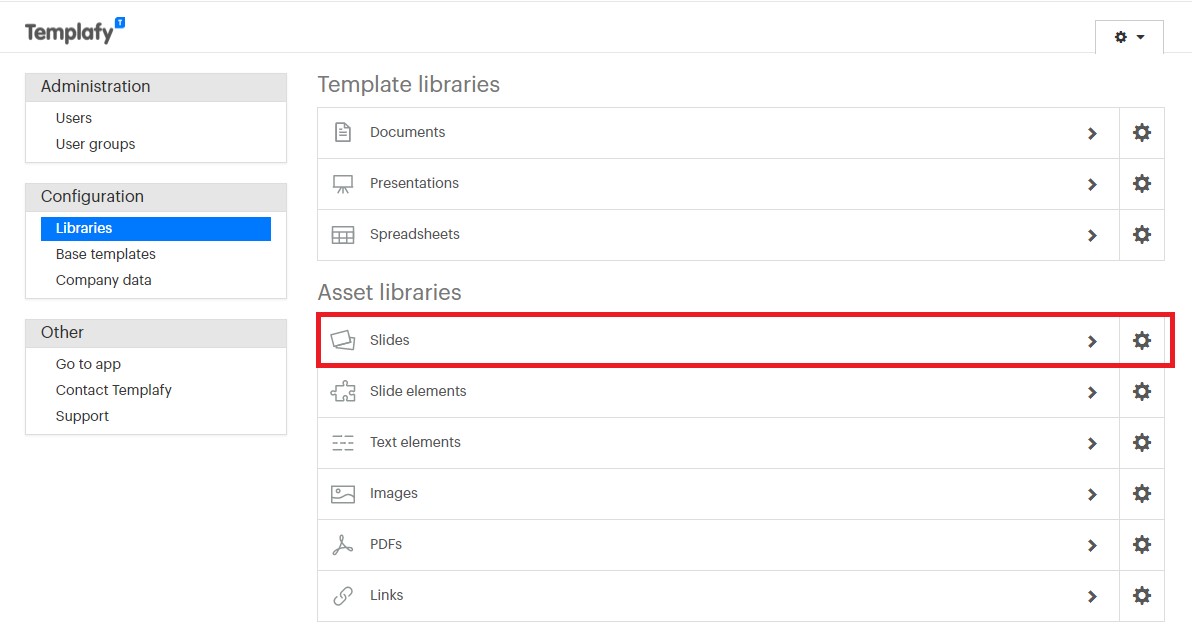Click the Documents template library icon
The height and width of the screenshot is (633, 1193).
click(x=342, y=131)
